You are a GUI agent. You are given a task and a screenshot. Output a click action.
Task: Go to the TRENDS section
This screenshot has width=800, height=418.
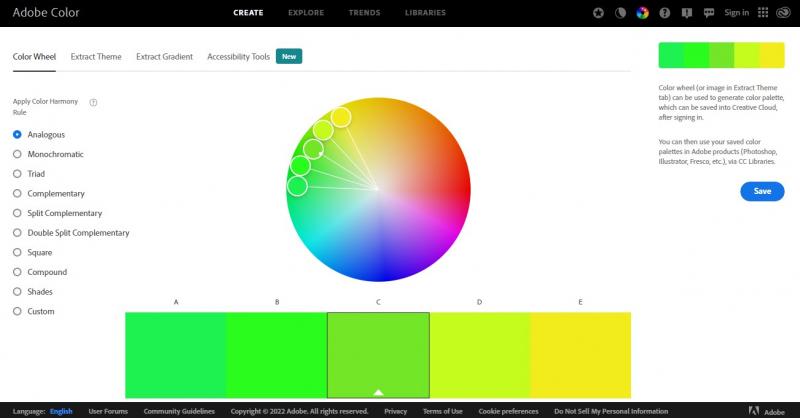tap(364, 13)
